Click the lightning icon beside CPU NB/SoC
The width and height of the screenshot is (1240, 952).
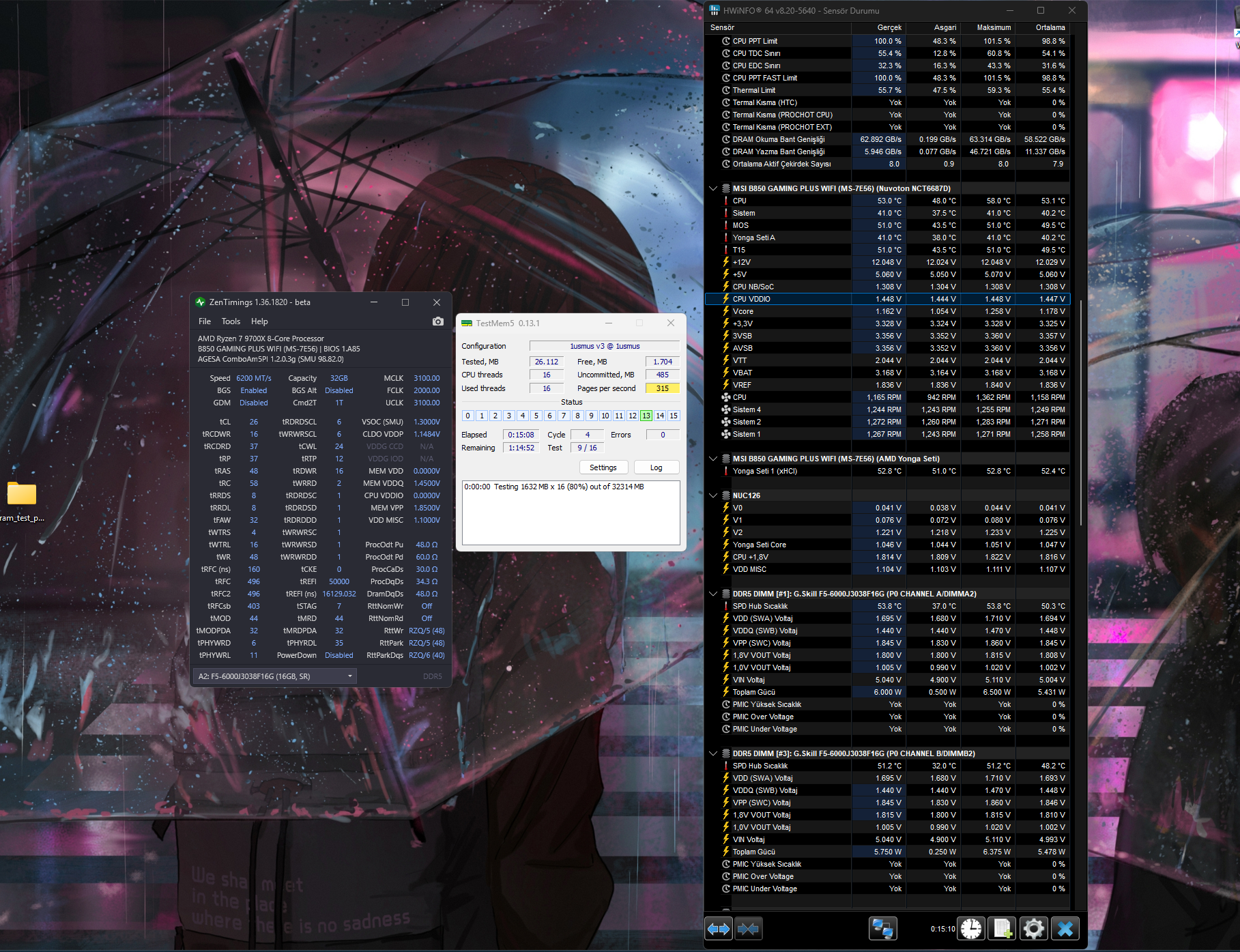click(x=726, y=287)
